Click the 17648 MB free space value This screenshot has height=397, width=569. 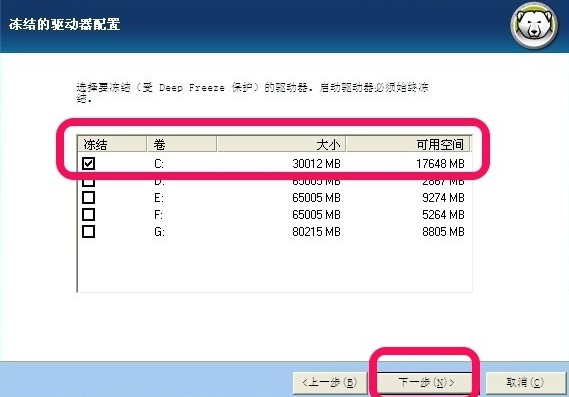pyautogui.click(x=440, y=164)
